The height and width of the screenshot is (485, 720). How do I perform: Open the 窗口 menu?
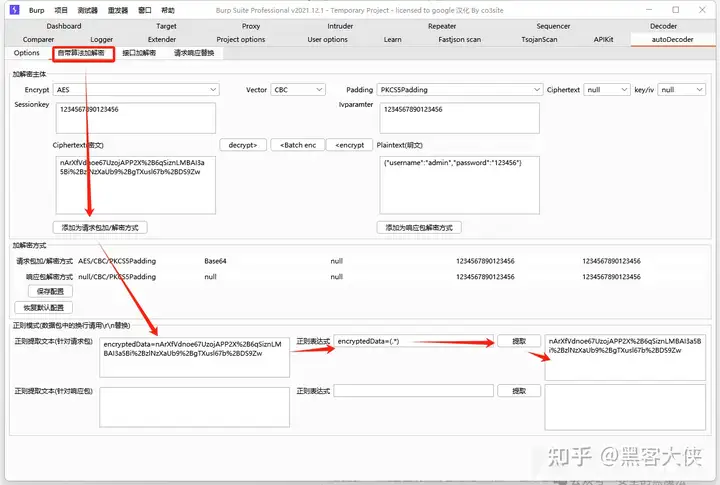tap(145, 10)
